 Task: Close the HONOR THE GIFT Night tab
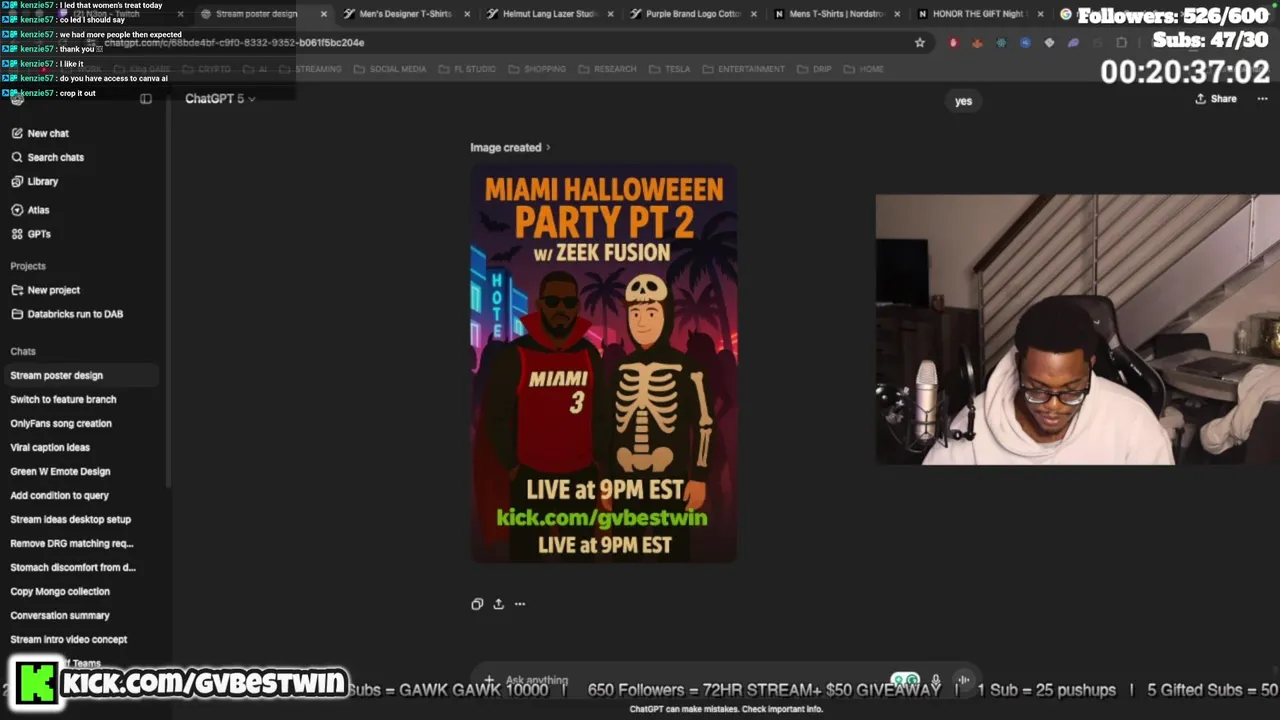[x=1040, y=14]
